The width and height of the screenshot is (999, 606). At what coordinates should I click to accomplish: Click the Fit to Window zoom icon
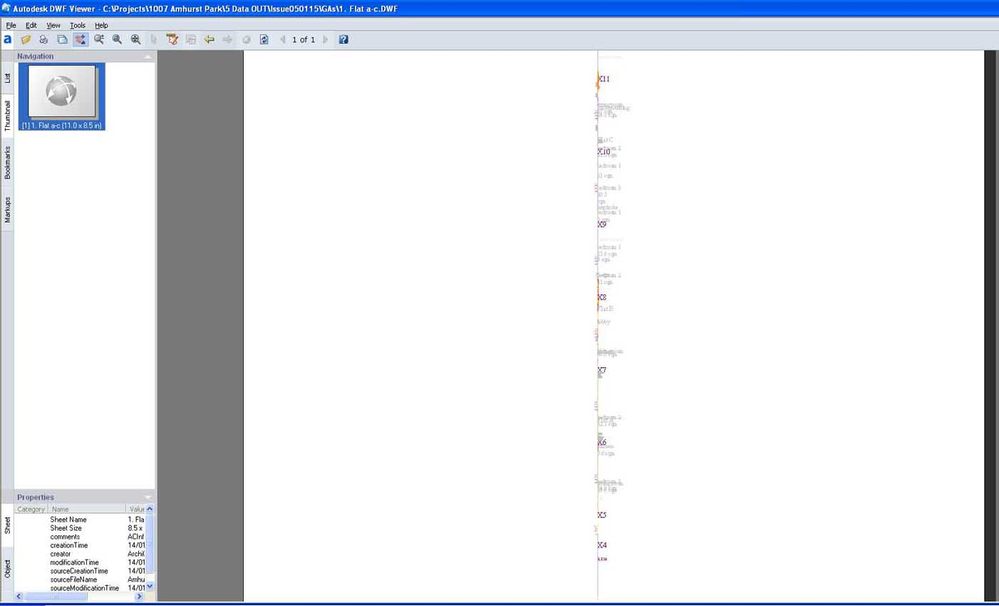[x=136, y=40]
